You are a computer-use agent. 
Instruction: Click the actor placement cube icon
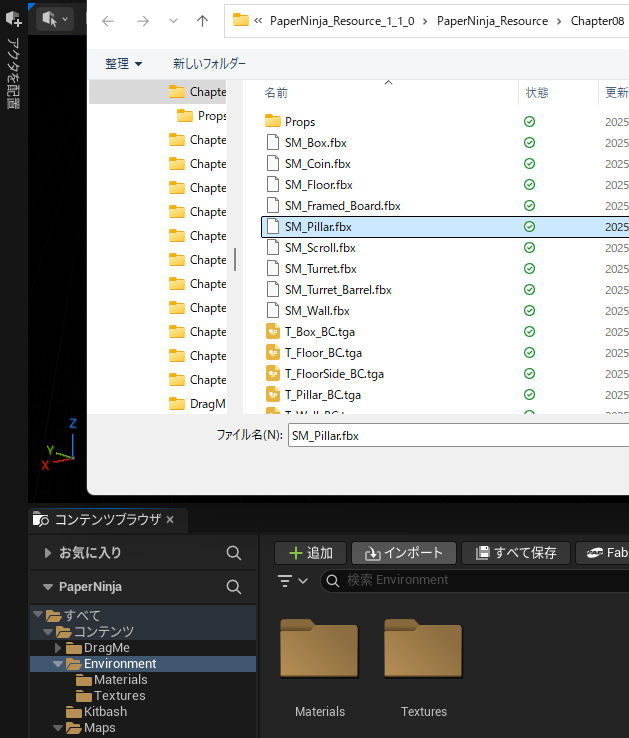pyautogui.click(x=14, y=18)
